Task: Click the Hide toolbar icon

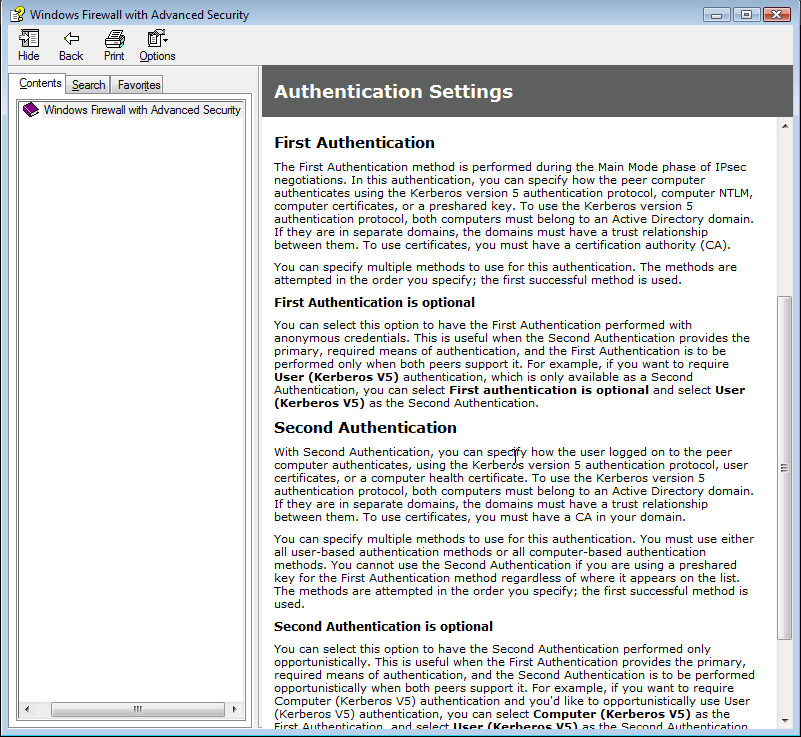Action: [29, 45]
